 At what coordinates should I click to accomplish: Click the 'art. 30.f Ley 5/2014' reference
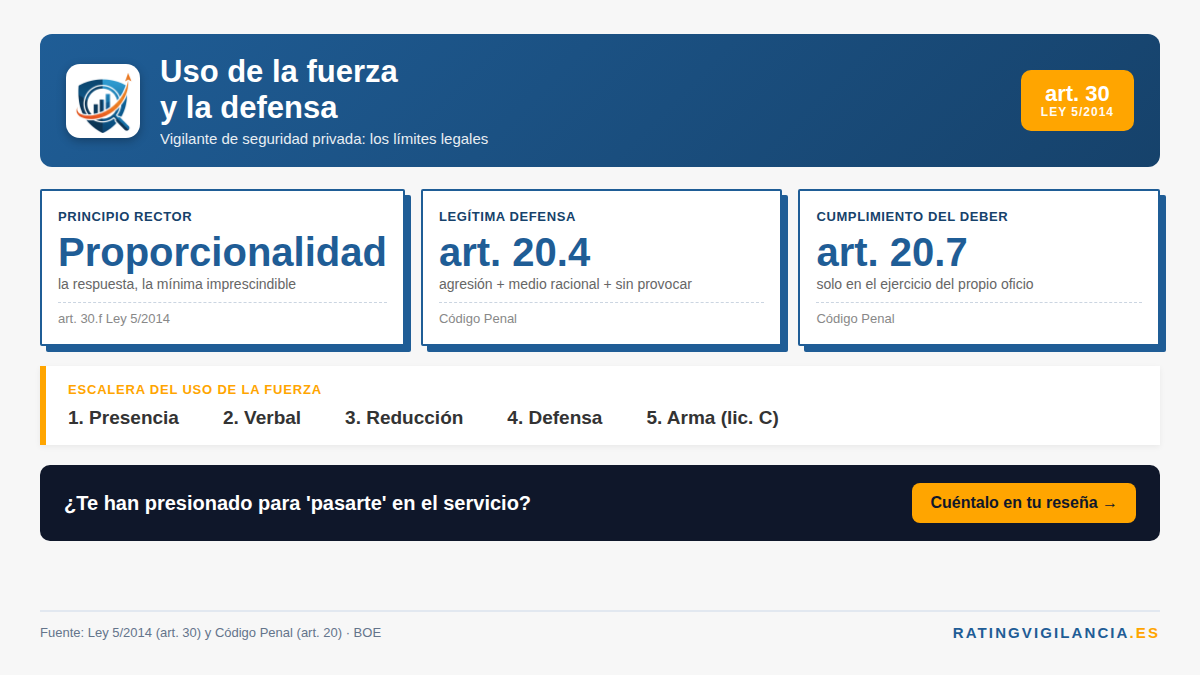click(114, 319)
